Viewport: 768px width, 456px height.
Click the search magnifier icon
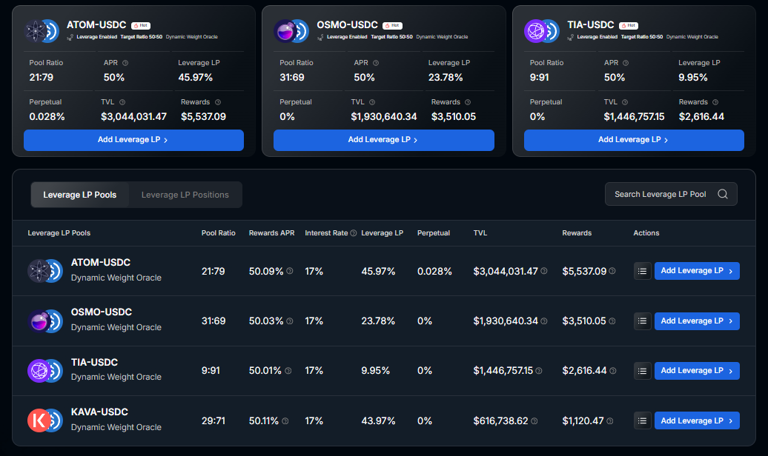(x=722, y=194)
